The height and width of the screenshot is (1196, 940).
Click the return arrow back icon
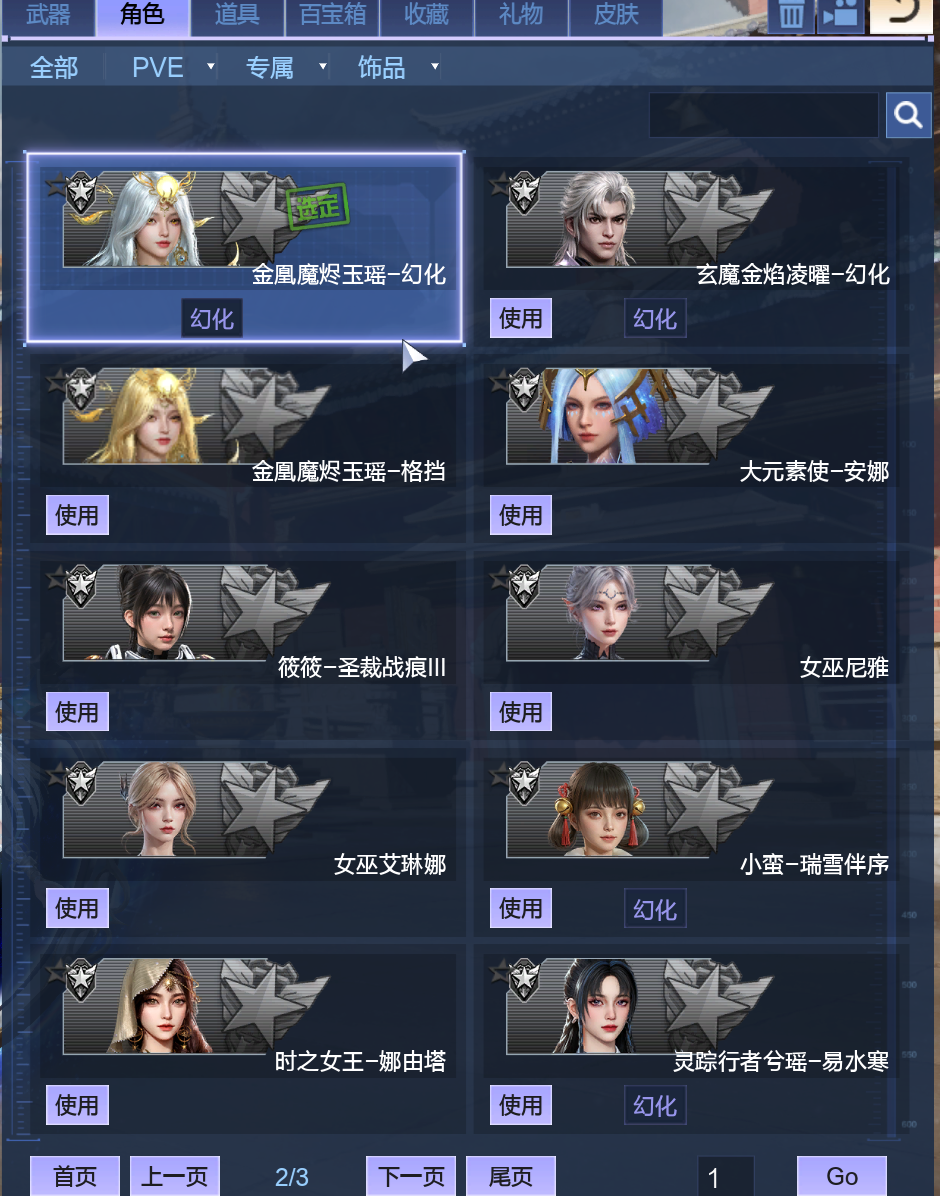(900, 14)
